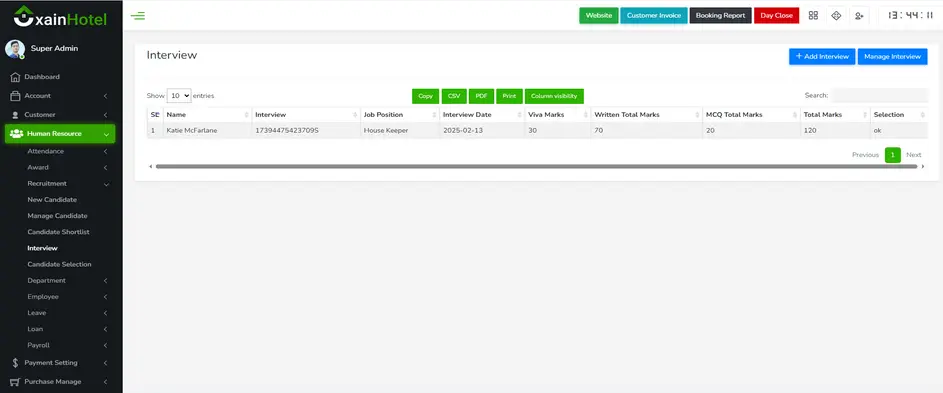943x393 pixels.
Task: Open the show entries count dropdown
Action: [179, 96]
